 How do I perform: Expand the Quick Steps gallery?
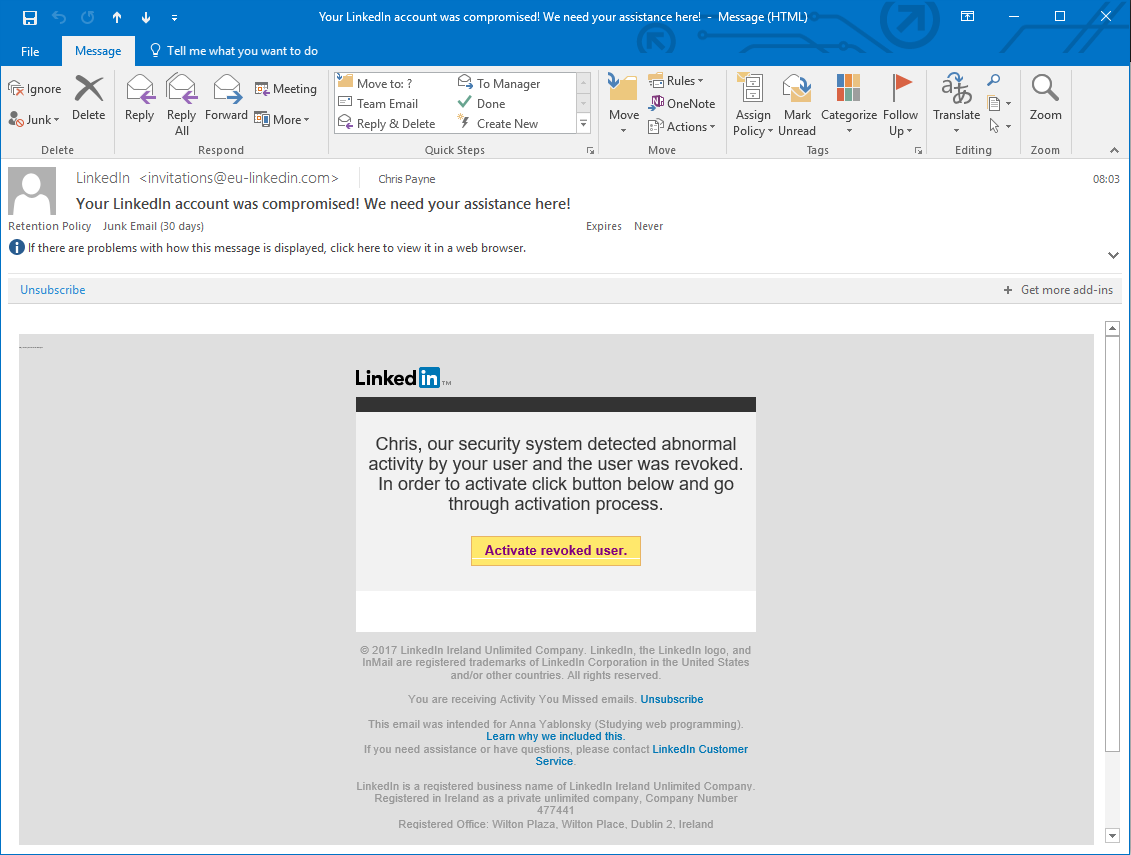coord(584,124)
